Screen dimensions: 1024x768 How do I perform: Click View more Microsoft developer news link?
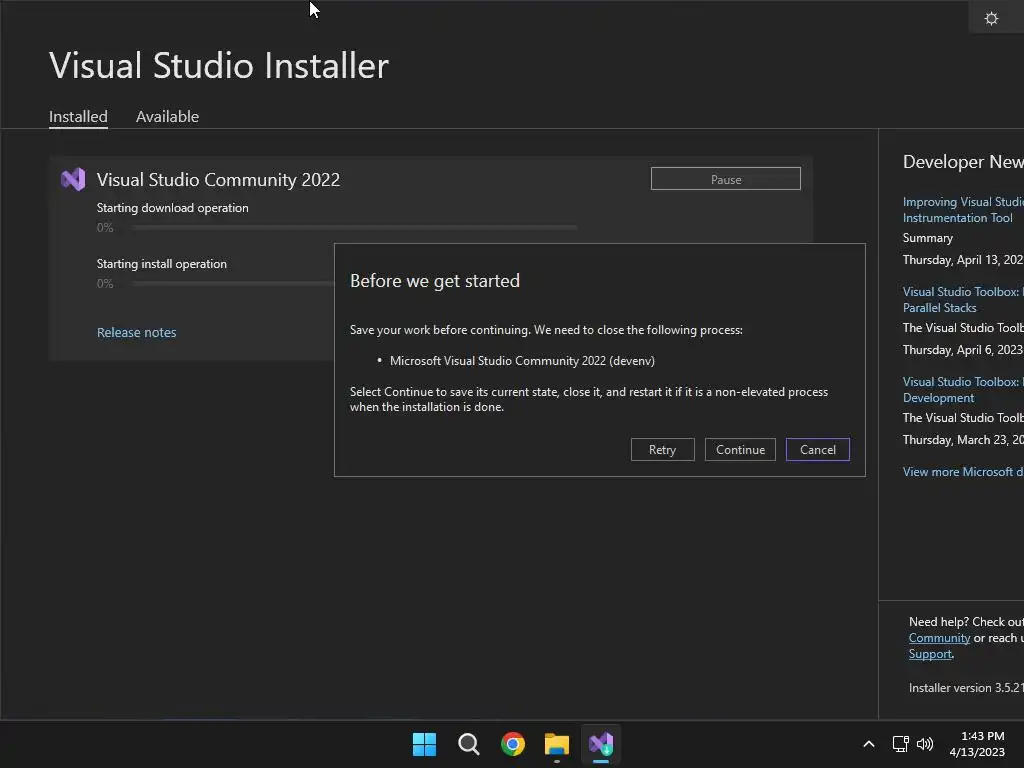pos(963,472)
